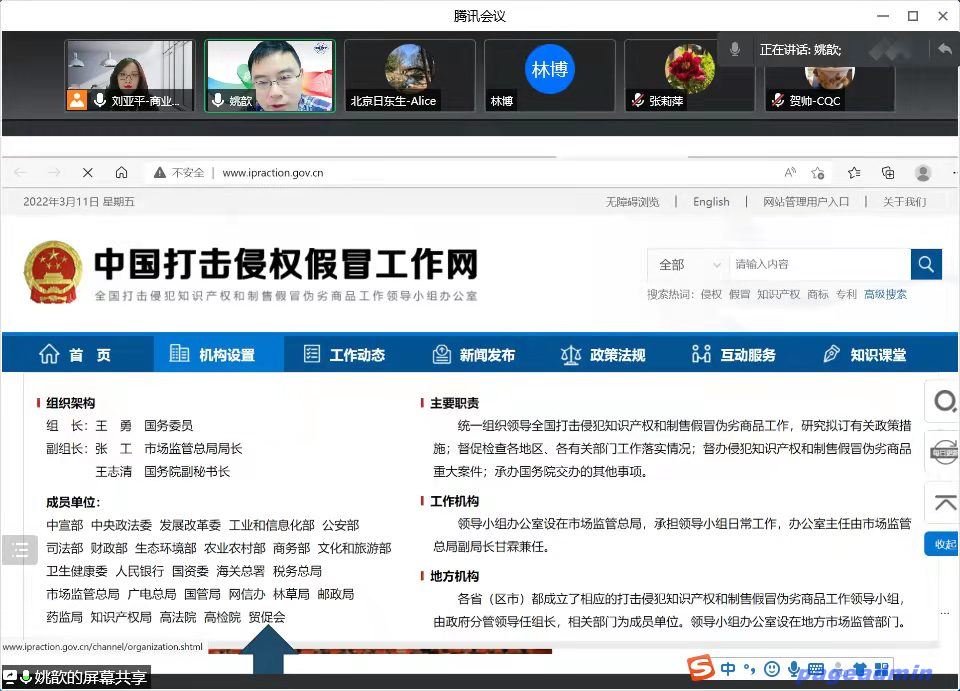Open 网站管理用户入口 link
This screenshot has width=960, height=691.
tap(806, 202)
